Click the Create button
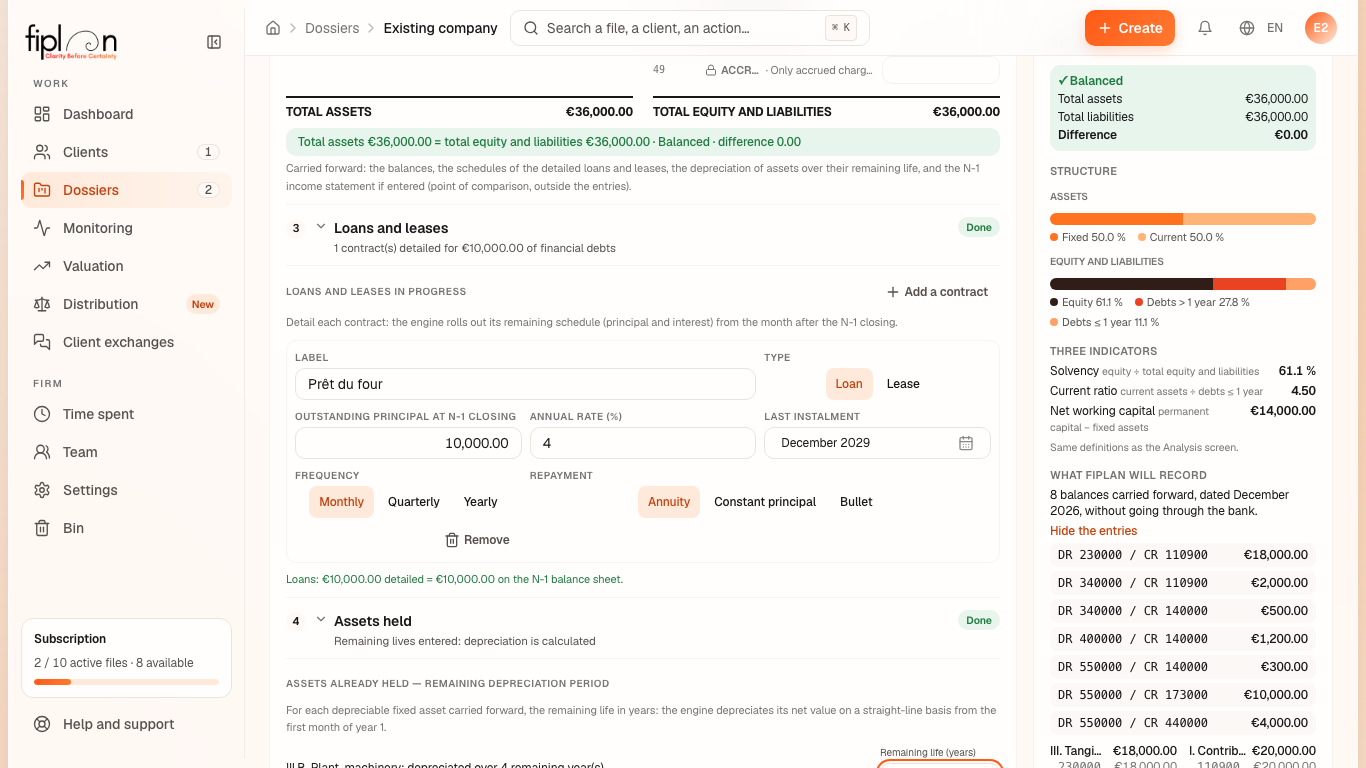 pos(1130,28)
